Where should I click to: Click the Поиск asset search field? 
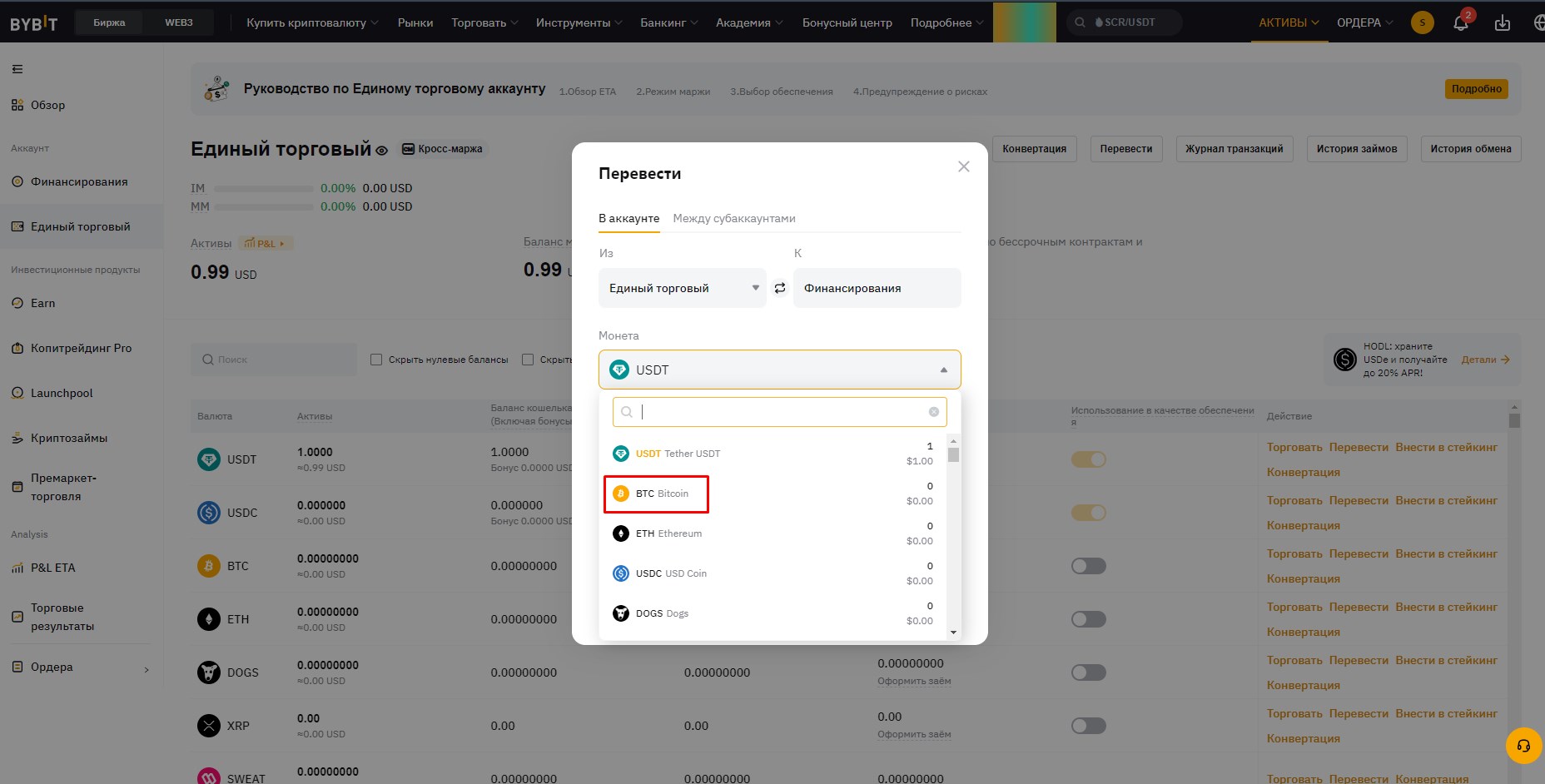[274, 360]
